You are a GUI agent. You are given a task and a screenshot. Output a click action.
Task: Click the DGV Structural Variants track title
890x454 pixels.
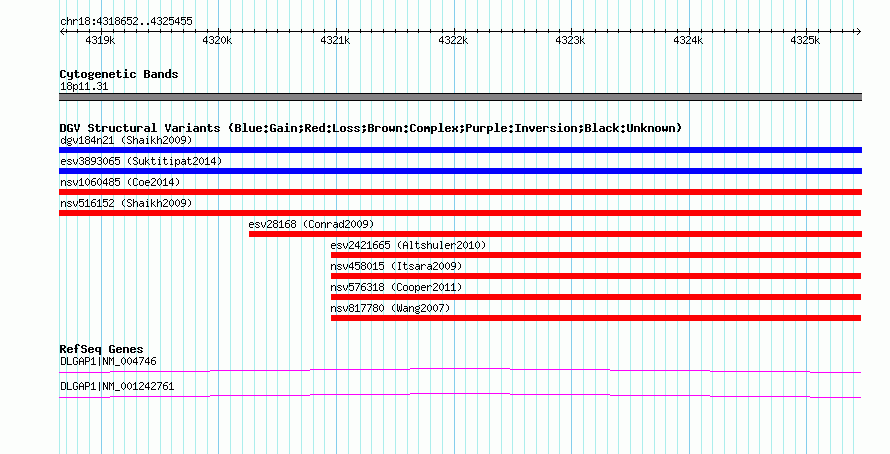point(371,128)
